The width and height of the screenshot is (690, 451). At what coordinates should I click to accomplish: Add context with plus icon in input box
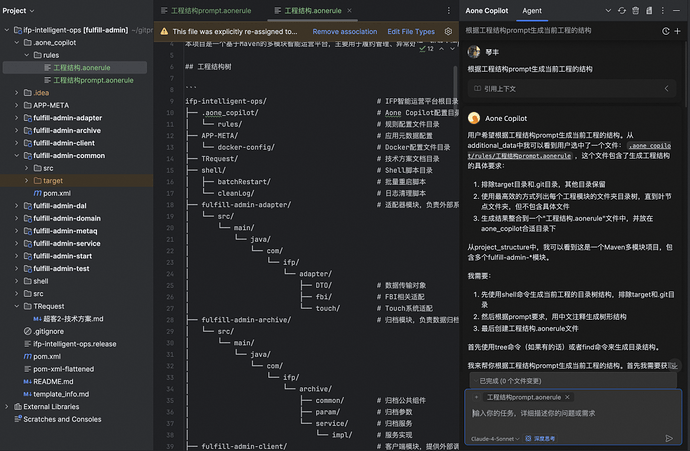tap(476, 397)
